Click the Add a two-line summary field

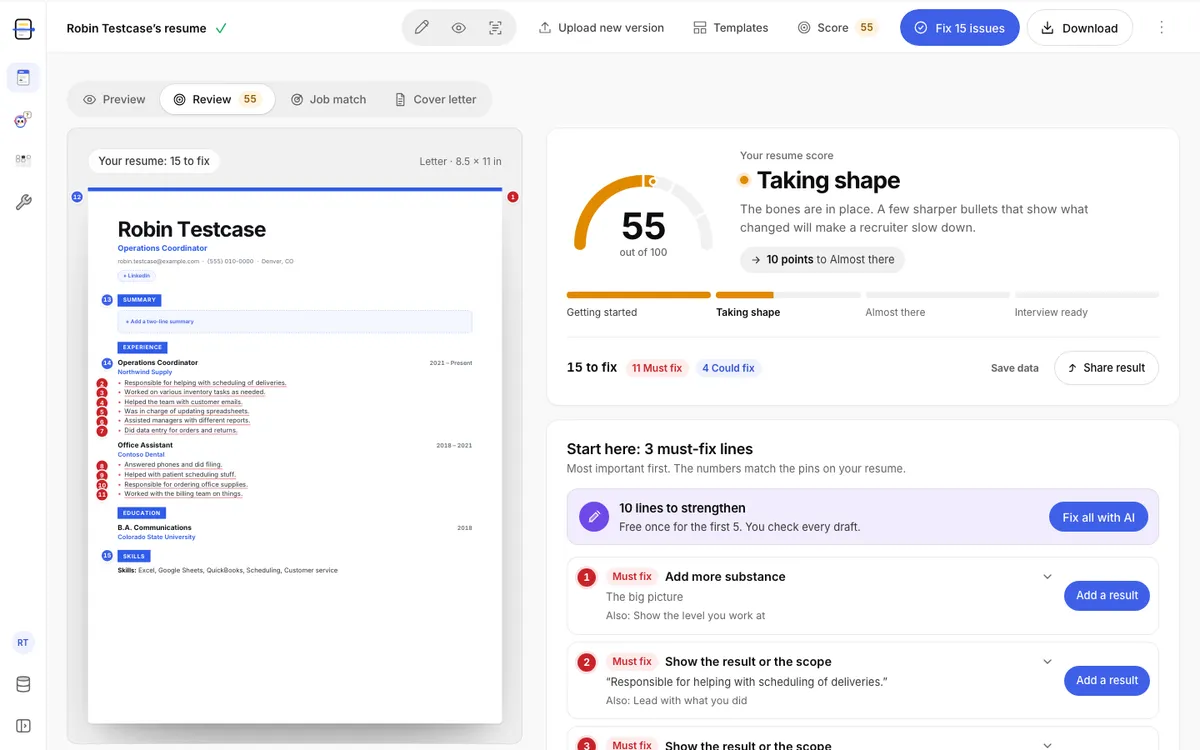point(295,322)
